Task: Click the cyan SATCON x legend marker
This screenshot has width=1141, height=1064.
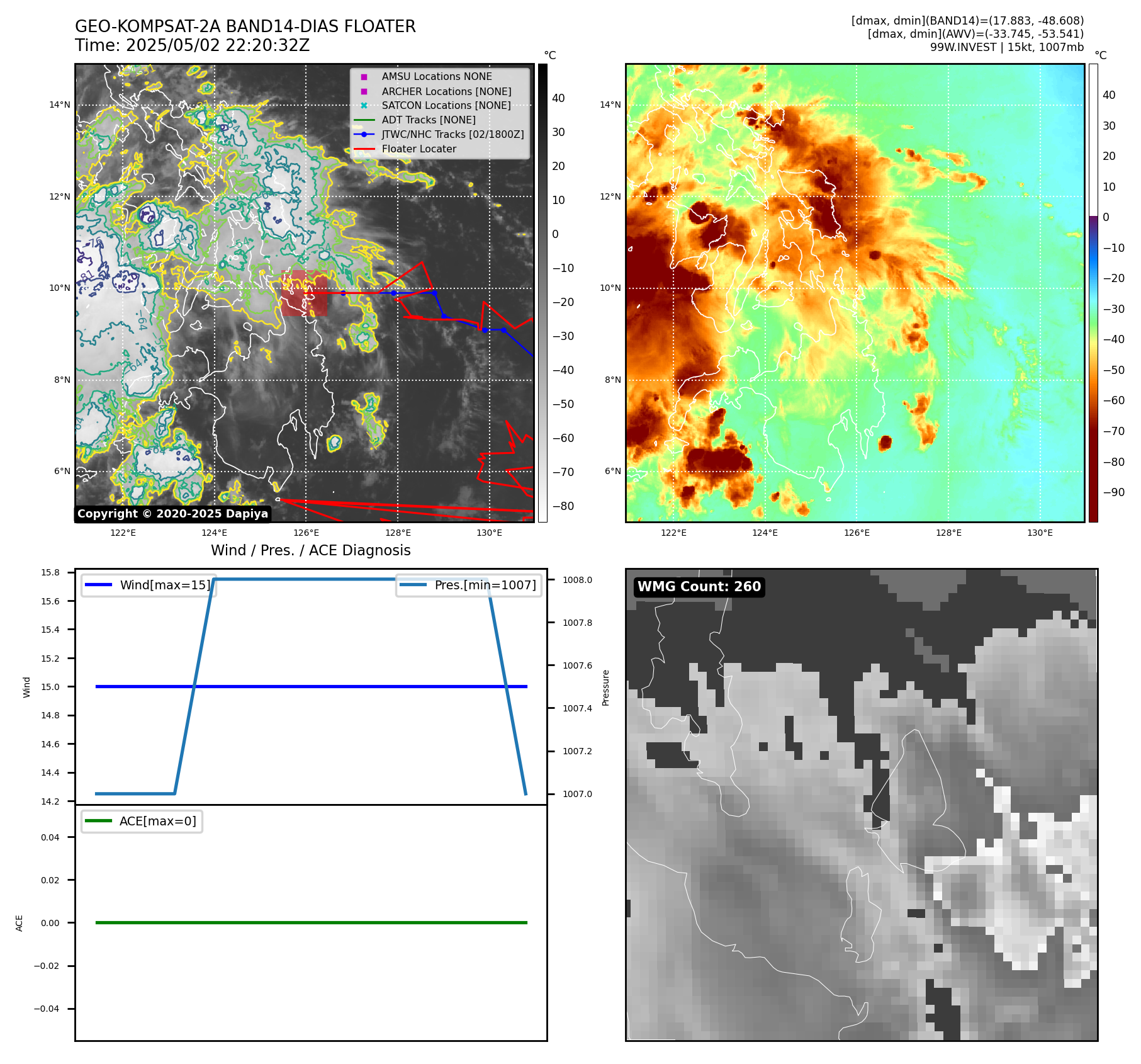Action: coord(364,105)
